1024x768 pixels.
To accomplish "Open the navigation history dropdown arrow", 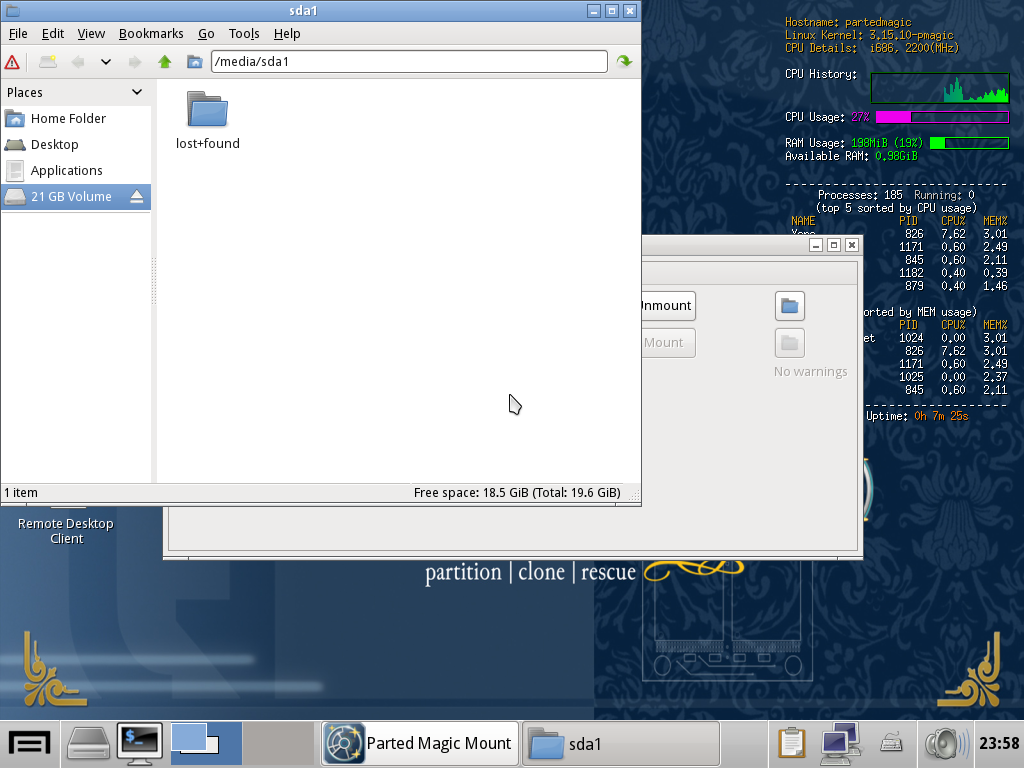I will 106,62.
